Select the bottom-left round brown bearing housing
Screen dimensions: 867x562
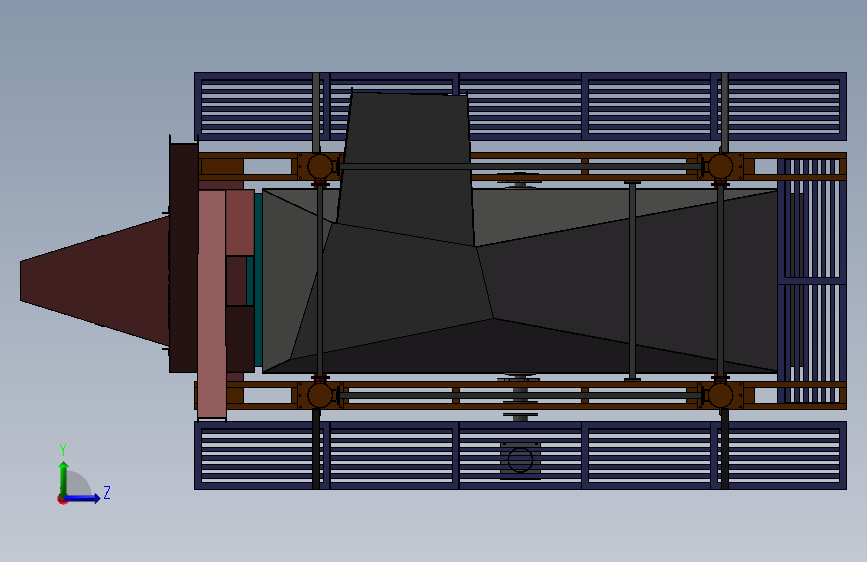[320, 396]
